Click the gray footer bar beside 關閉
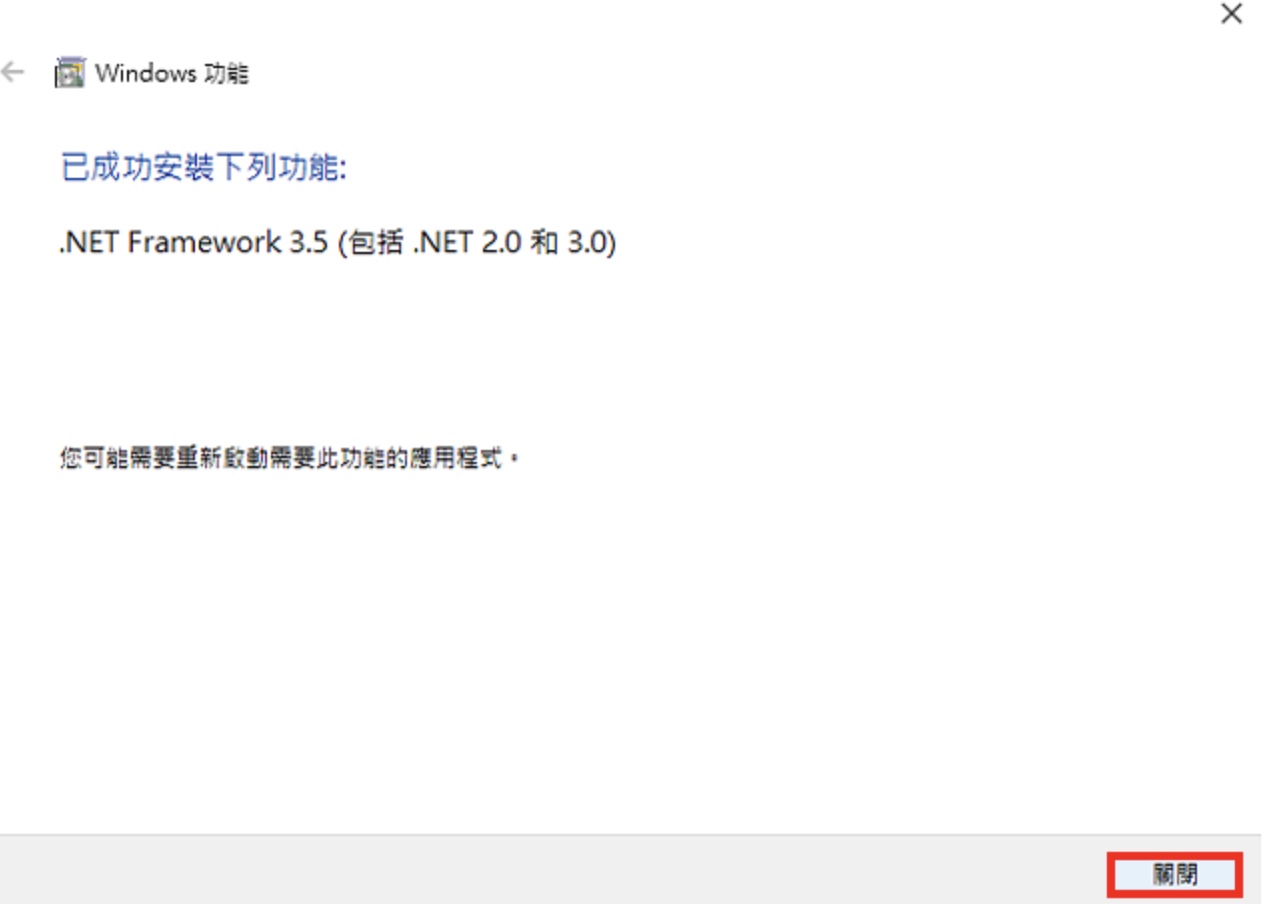 tap(550, 870)
